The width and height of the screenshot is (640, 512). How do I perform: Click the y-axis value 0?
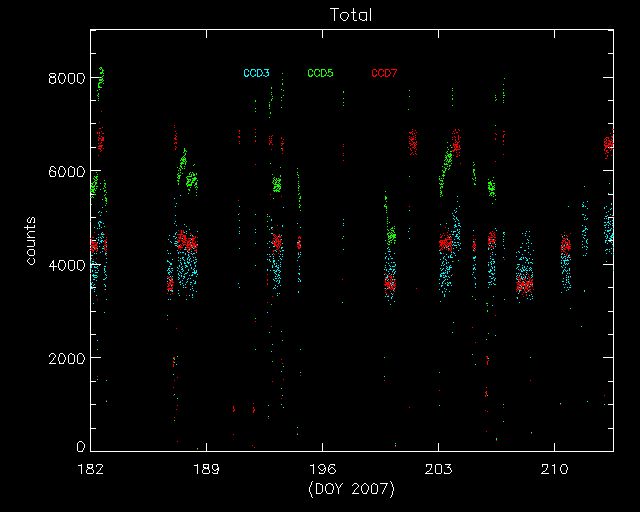pos(81,447)
